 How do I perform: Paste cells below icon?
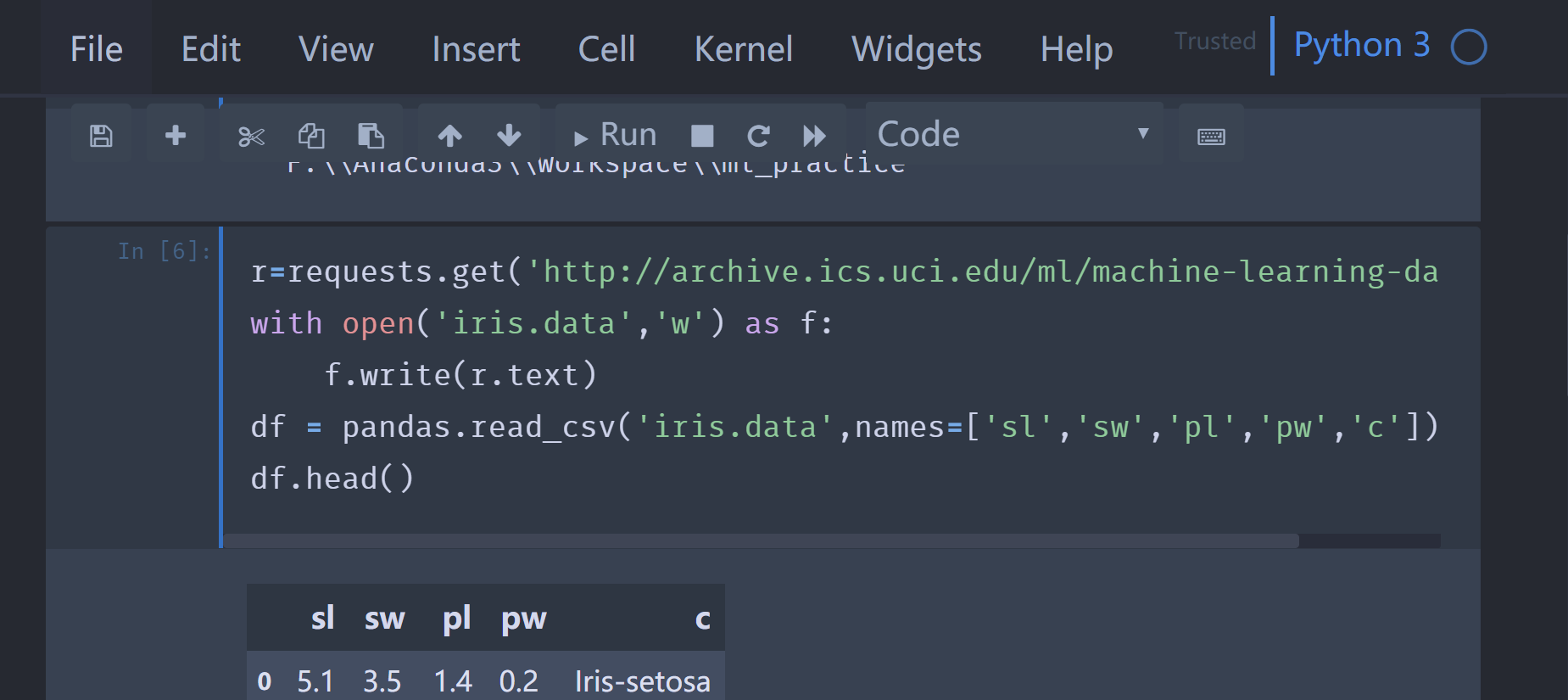point(371,135)
